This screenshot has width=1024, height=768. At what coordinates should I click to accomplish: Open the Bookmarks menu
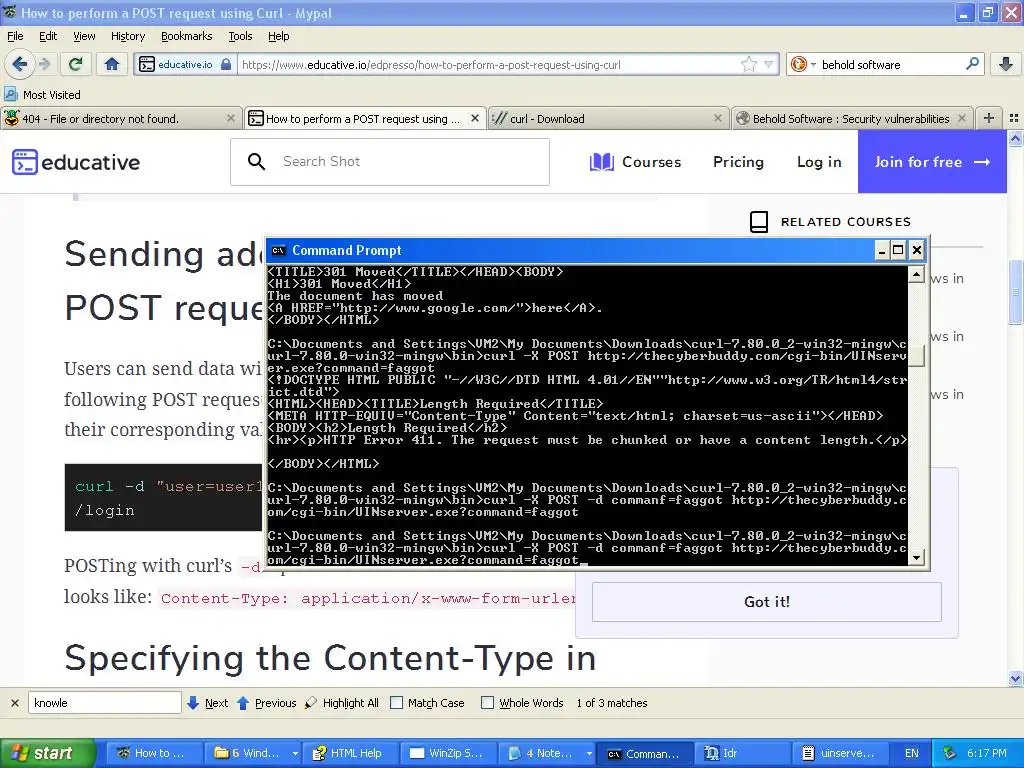pos(186,36)
